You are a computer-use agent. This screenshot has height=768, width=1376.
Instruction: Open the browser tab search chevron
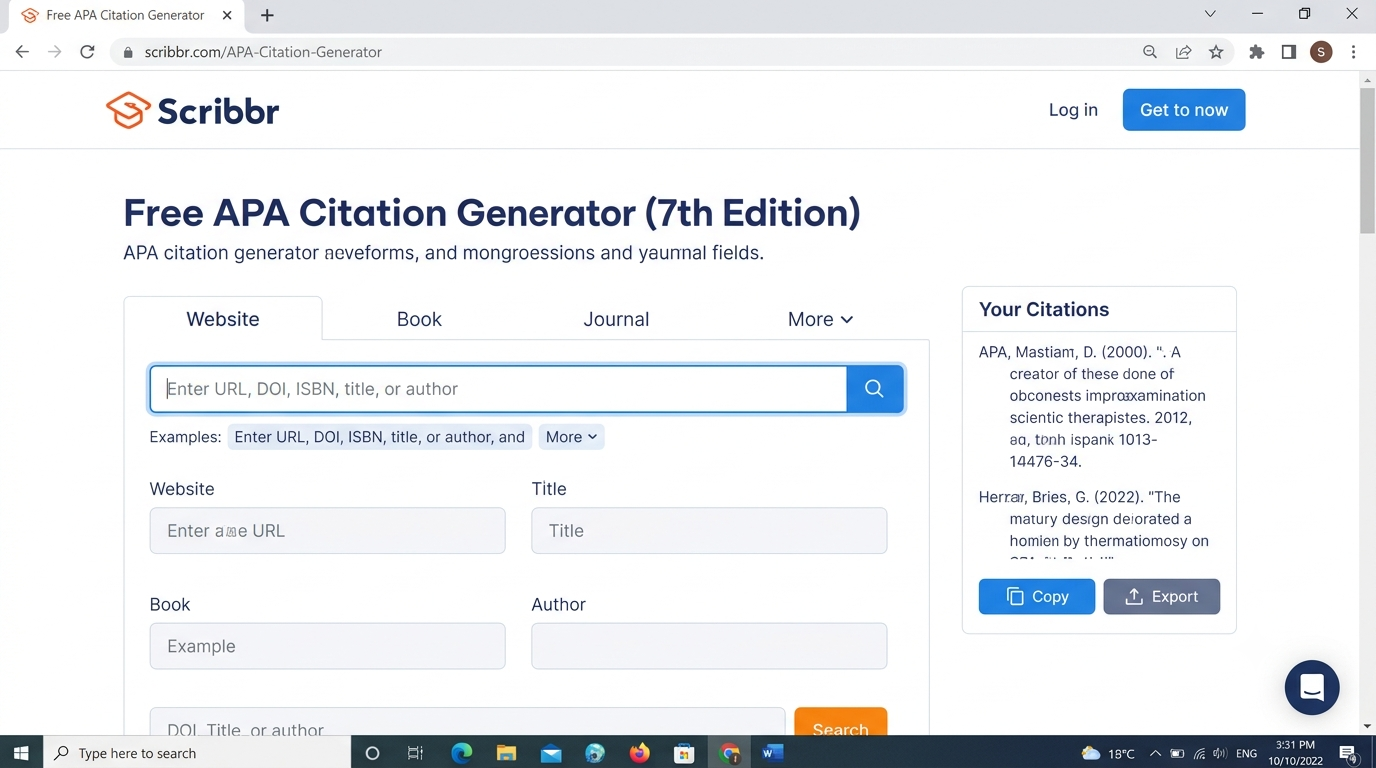(1210, 14)
